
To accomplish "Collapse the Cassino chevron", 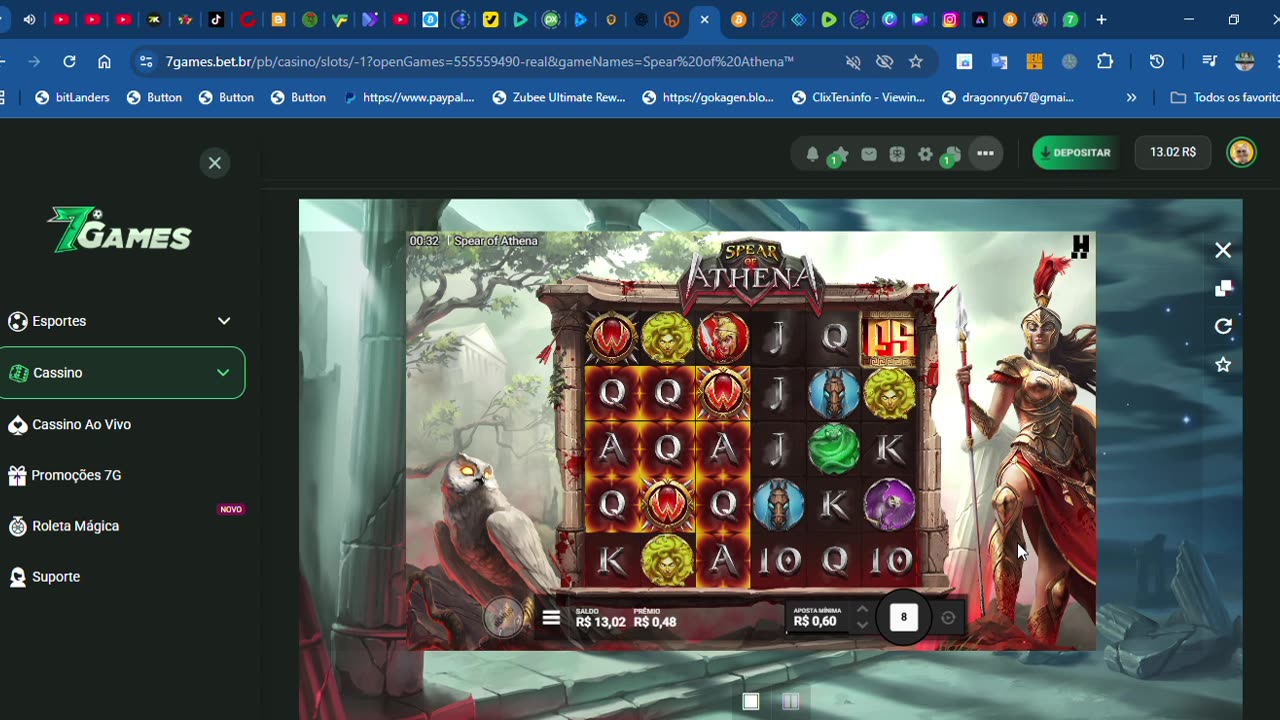I will pyautogui.click(x=223, y=372).
